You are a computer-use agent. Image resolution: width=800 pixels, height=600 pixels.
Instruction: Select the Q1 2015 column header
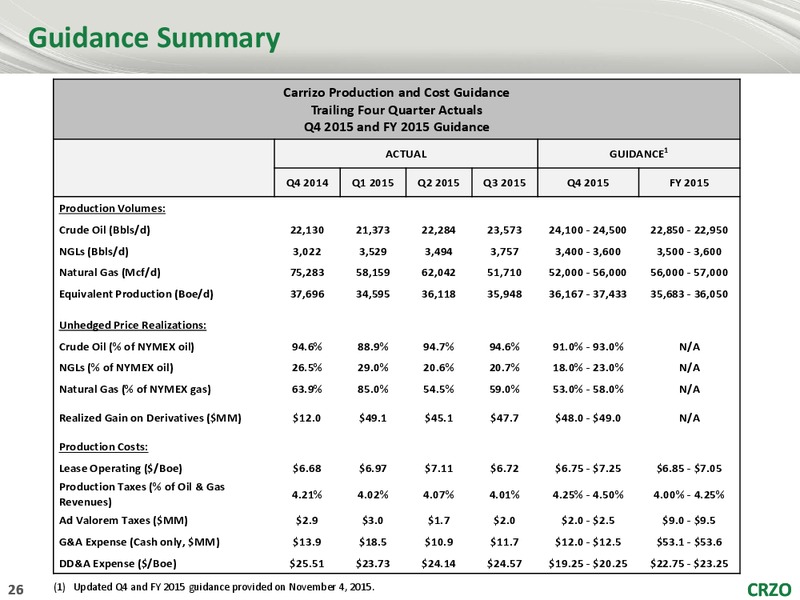373,183
